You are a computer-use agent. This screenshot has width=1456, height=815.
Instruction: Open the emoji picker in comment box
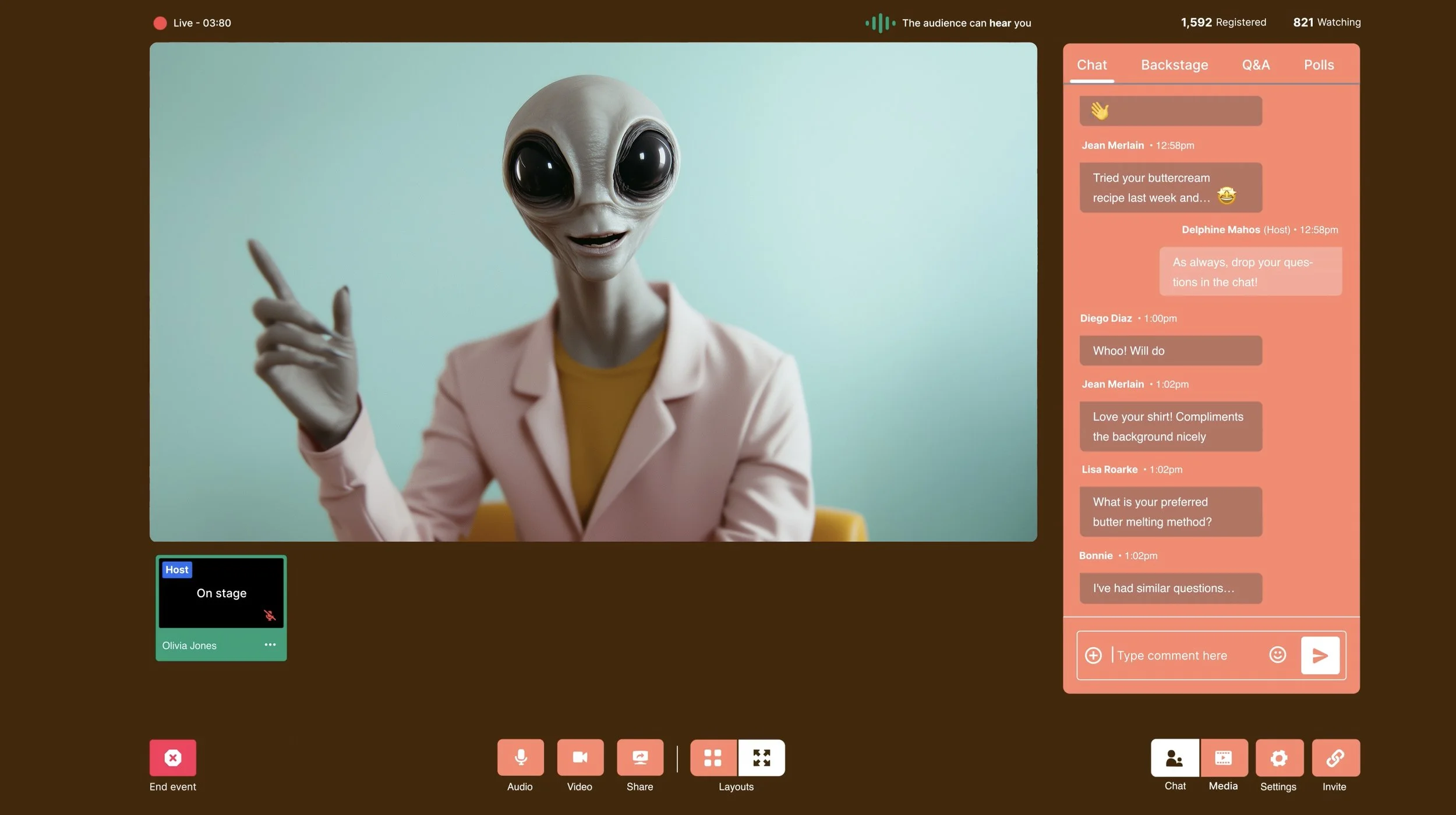[1277, 655]
